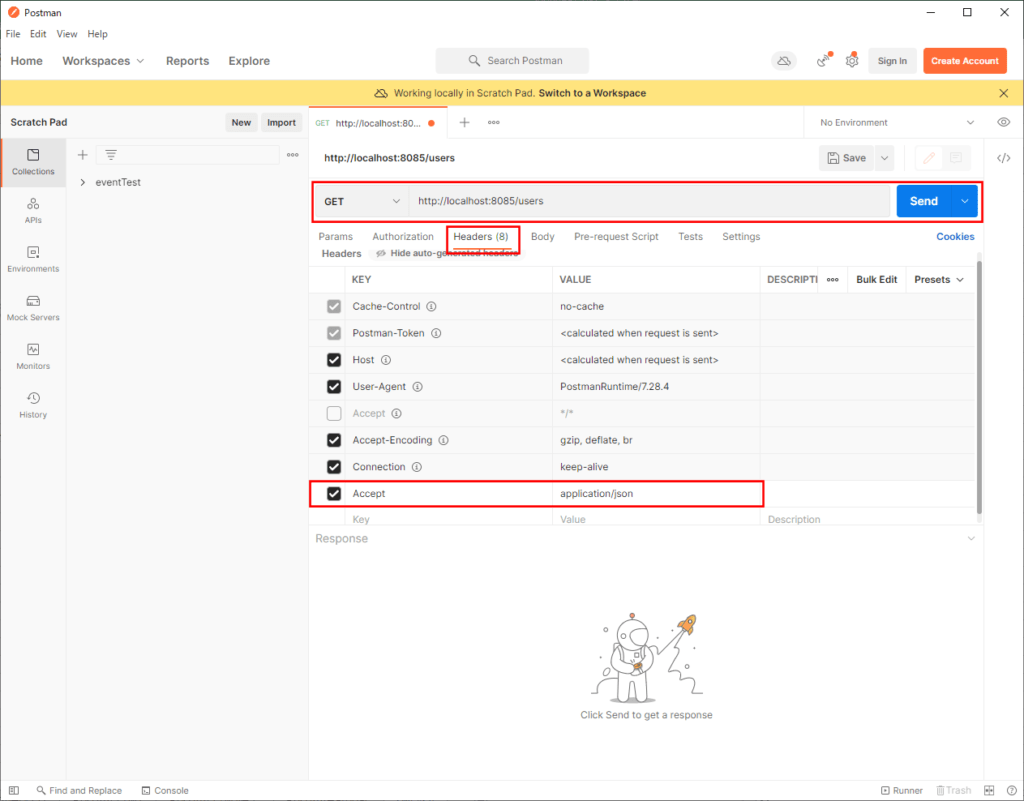Switch to the Authorization tab
Image resolution: width=1024 pixels, height=801 pixels.
(x=403, y=236)
